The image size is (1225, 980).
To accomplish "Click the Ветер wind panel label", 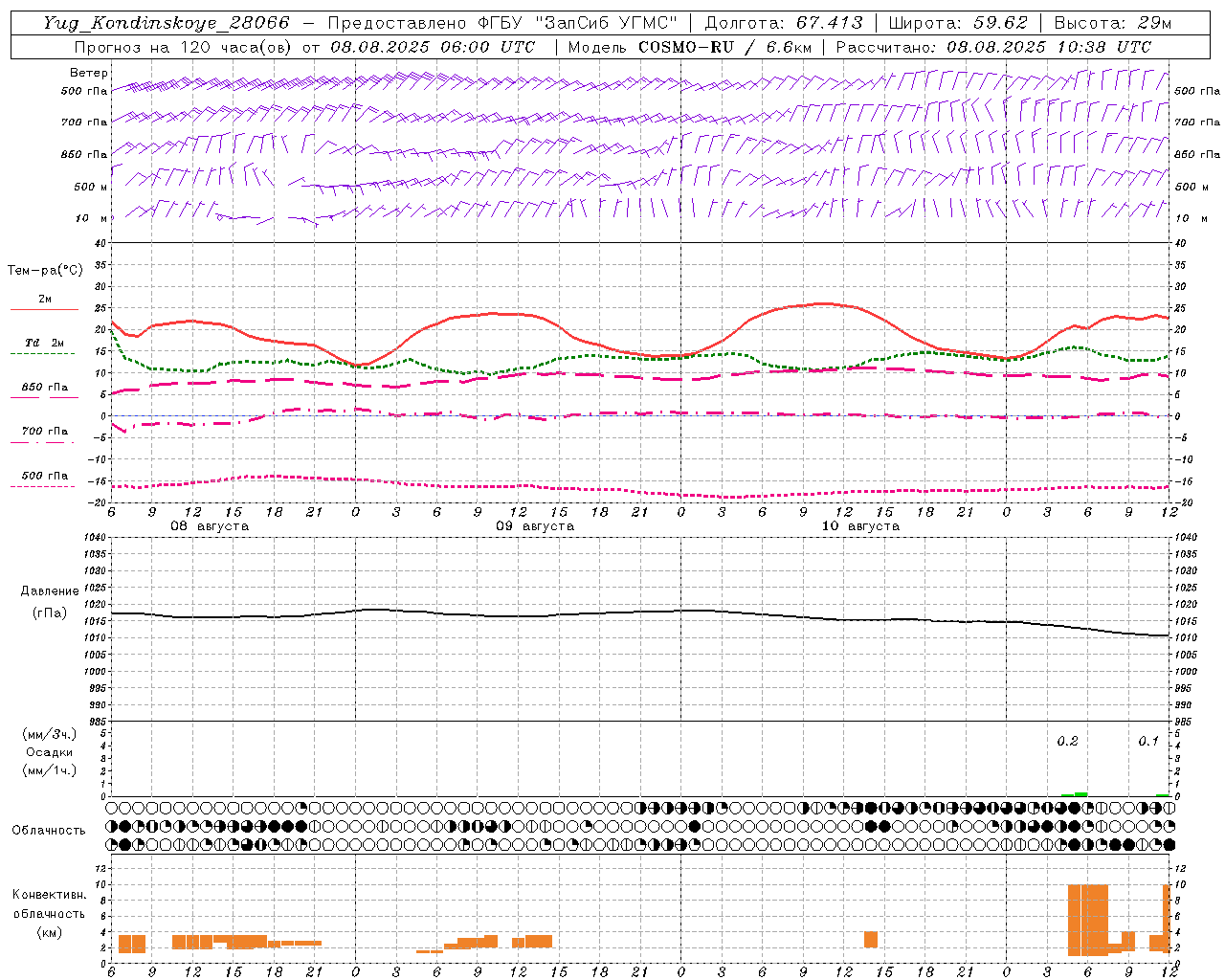I will pyautogui.click(x=89, y=74).
